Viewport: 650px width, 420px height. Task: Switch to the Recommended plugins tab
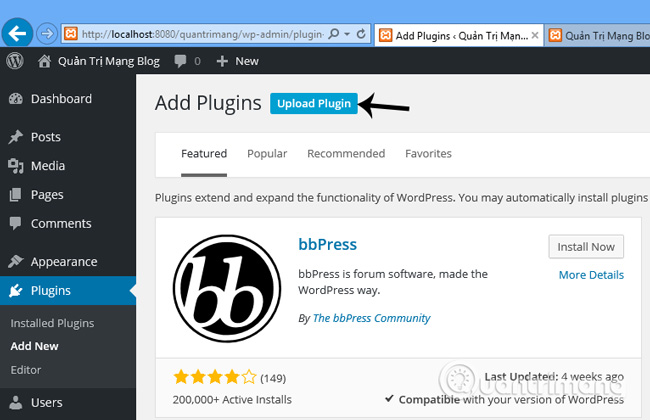[346, 154]
